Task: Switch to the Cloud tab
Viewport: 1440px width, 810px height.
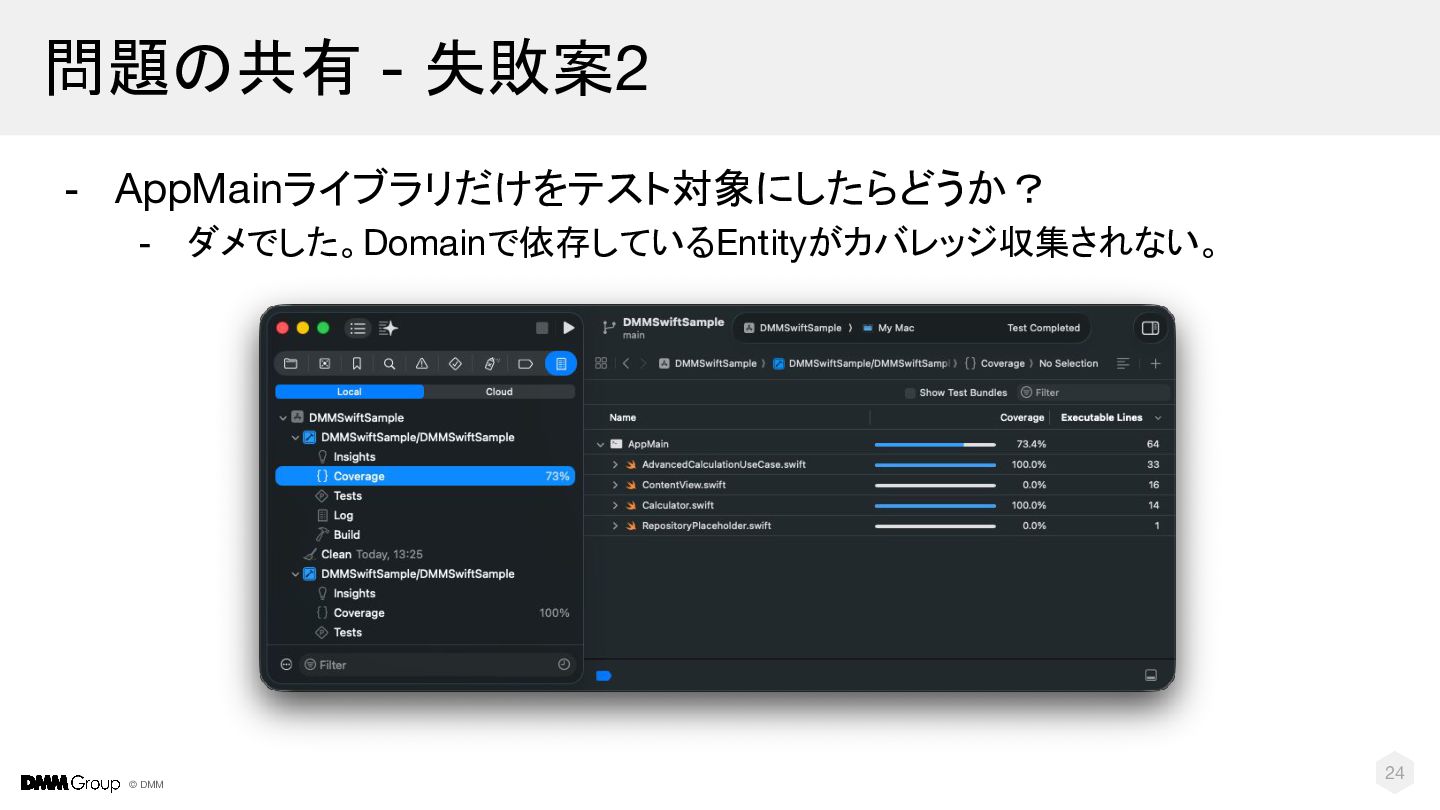Action: click(499, 392)
